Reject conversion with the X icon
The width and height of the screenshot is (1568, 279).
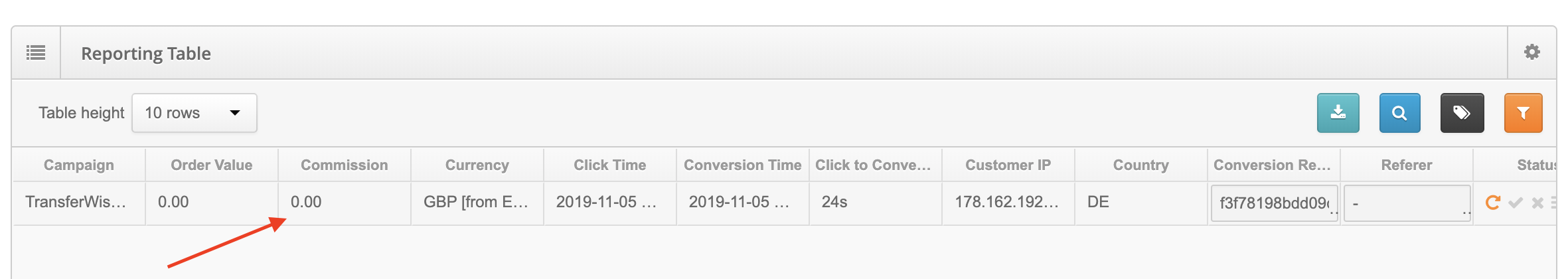(x=1537, y=203)
